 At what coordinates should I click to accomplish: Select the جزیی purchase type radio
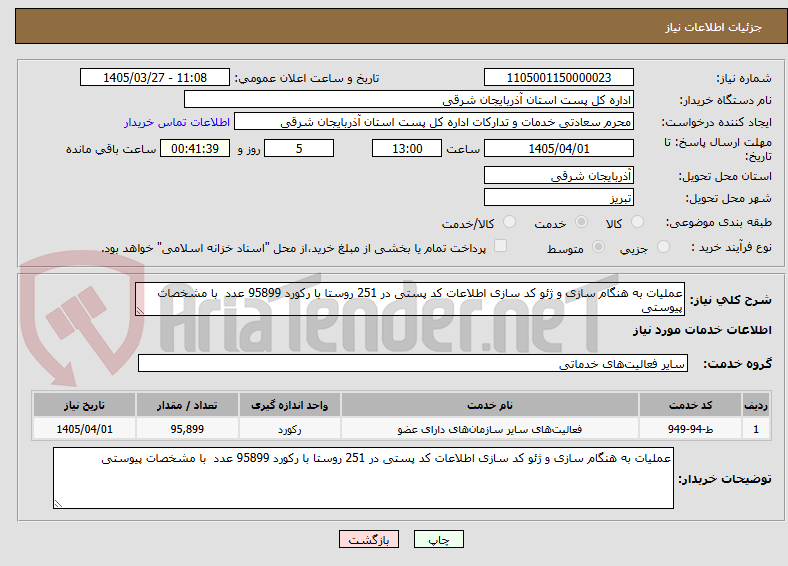click(663, 246)
